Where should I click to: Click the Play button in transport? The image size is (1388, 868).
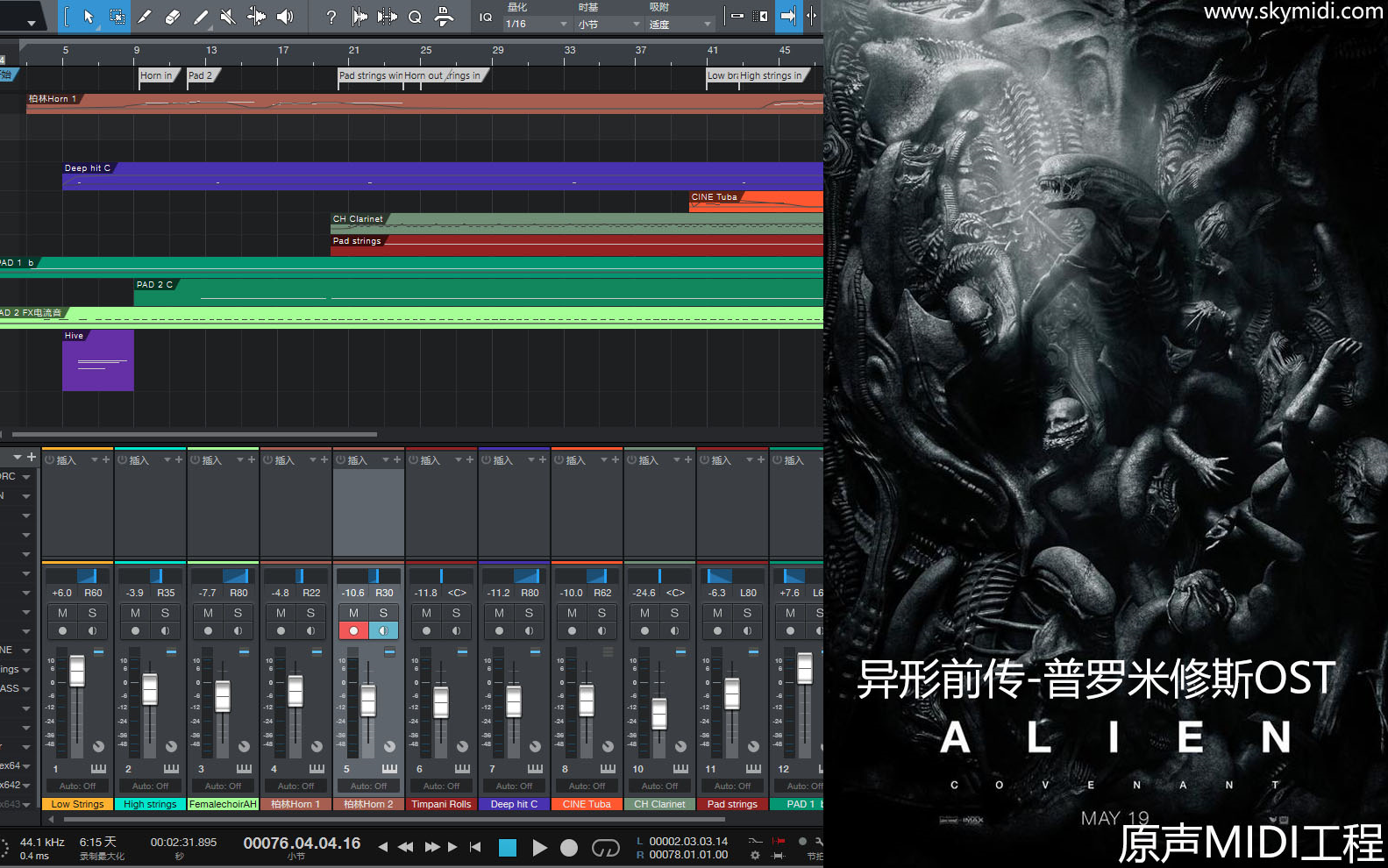[x=539, y=848]
